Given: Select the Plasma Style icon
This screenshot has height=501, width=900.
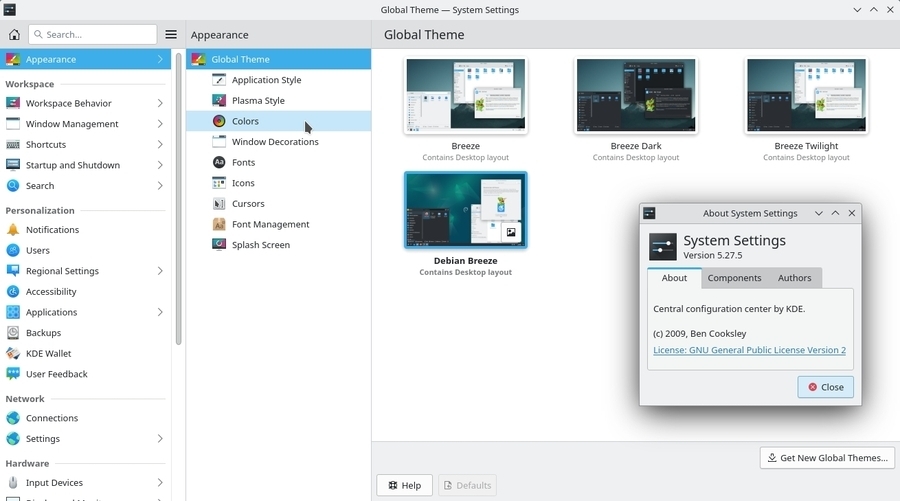Looking at the screenshot, I should click(x=219, y=100).
